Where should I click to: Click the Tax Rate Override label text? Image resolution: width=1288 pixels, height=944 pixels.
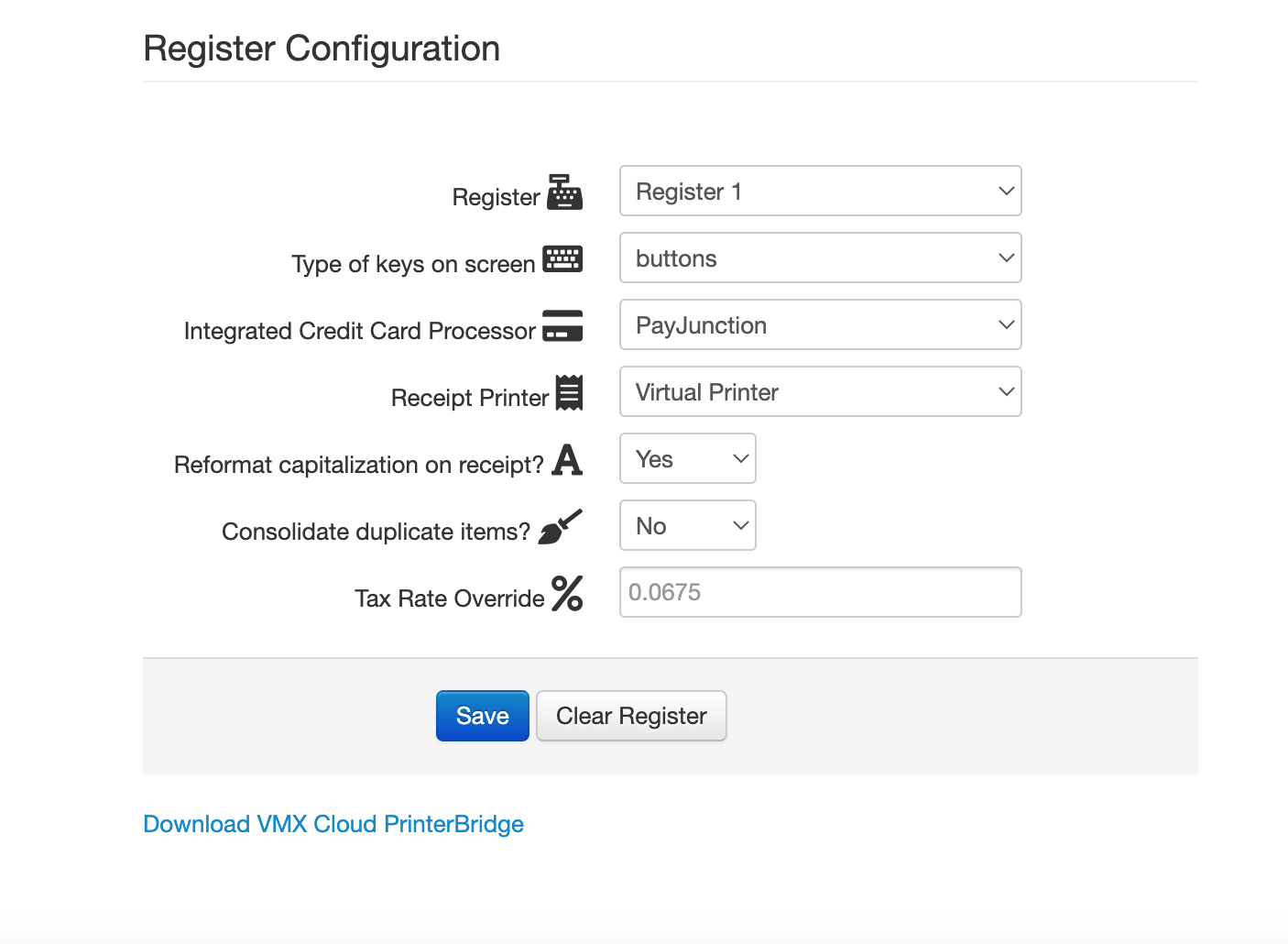[x=449, y=598]
